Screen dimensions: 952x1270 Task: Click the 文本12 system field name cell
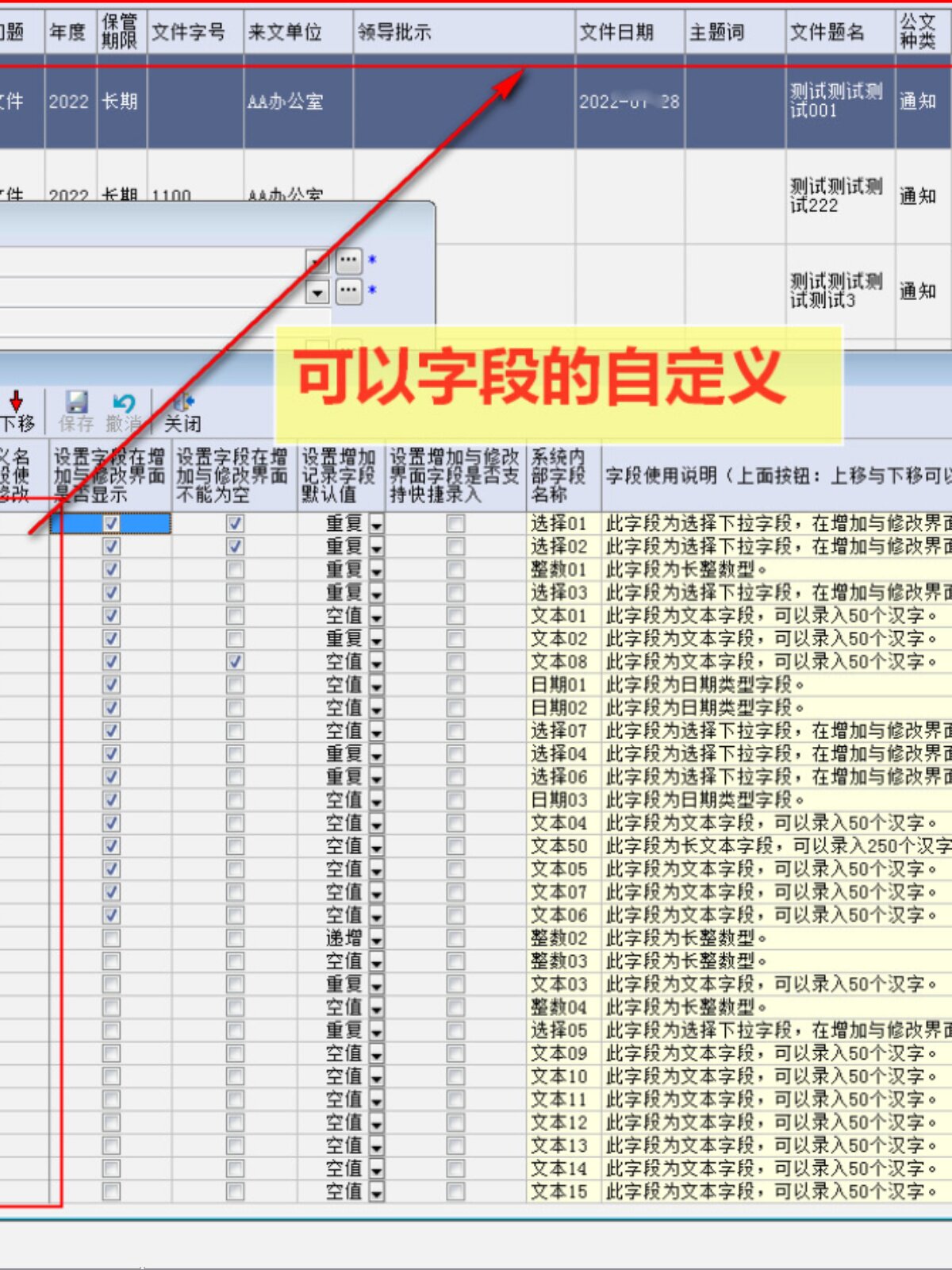click(x=564, y=1122)
